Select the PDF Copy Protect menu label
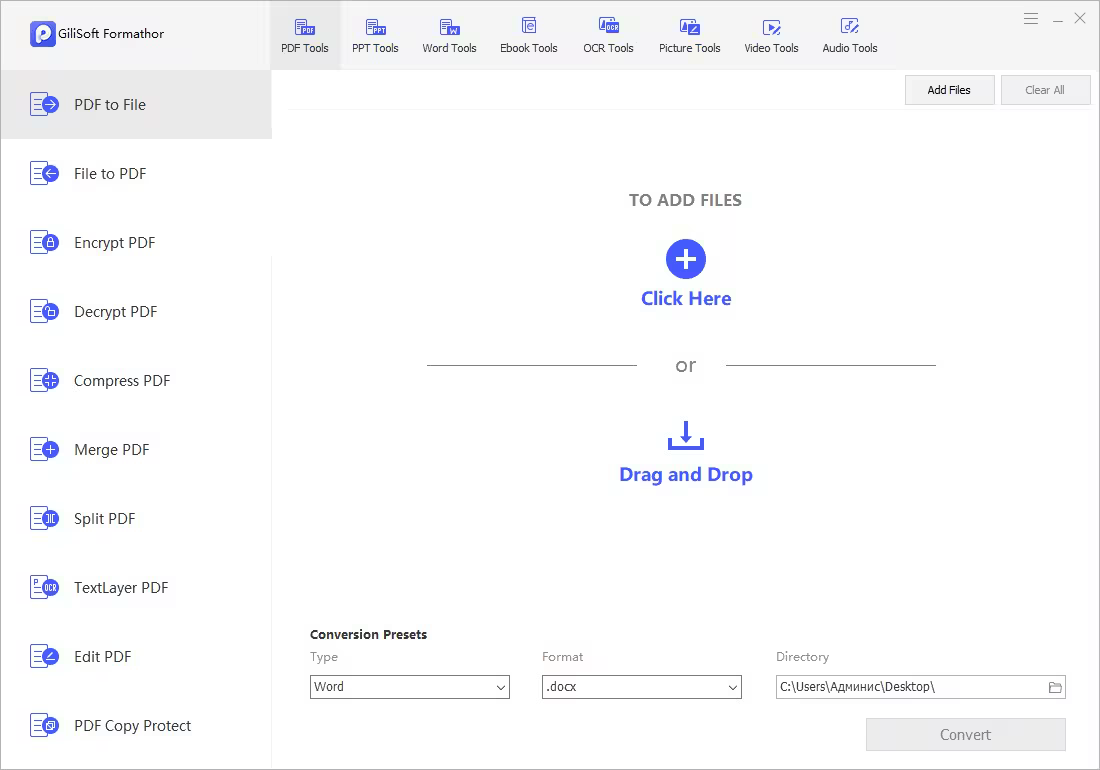This screenshot has width=1100, height=770. tap(133, 727)
